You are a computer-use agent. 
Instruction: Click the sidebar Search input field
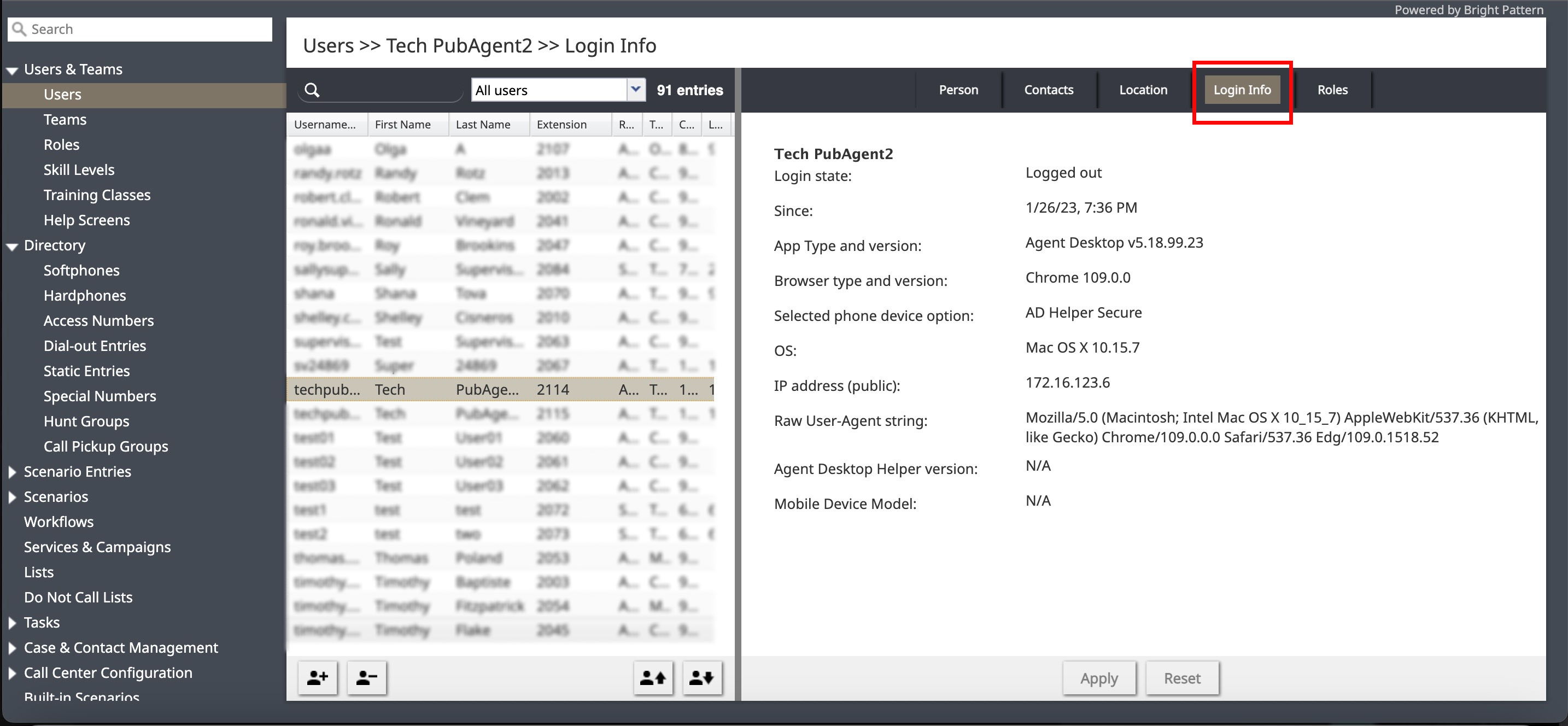tap(139, 29)
